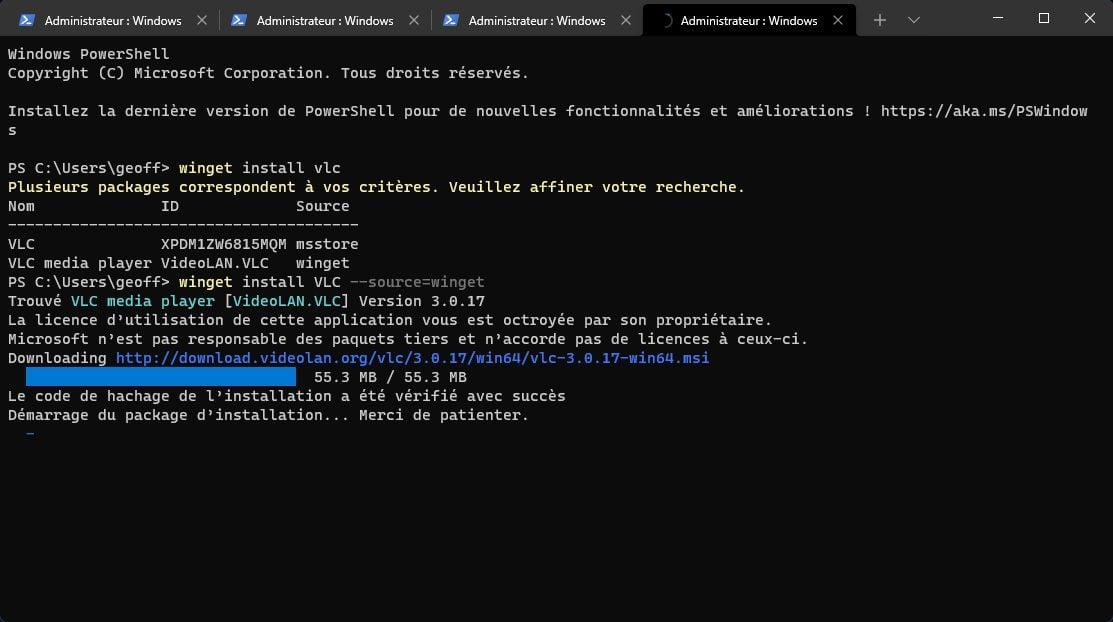Click the "VideoLAN.VLC" ID in the results table
The image size is (1113, 622).
tap(215, 263)
